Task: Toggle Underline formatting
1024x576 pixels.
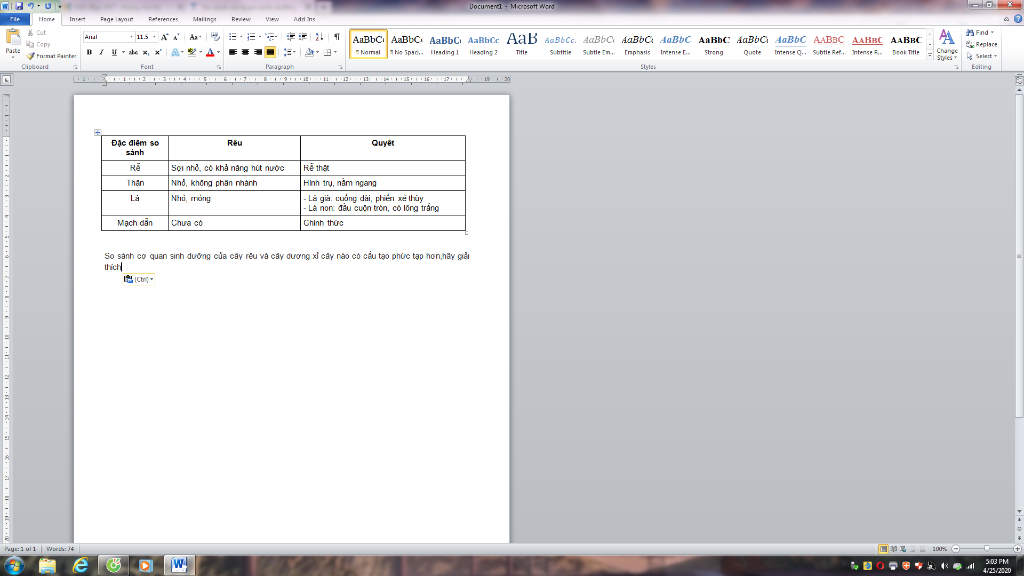Action: pyautogui.click(x=114, y=52)
